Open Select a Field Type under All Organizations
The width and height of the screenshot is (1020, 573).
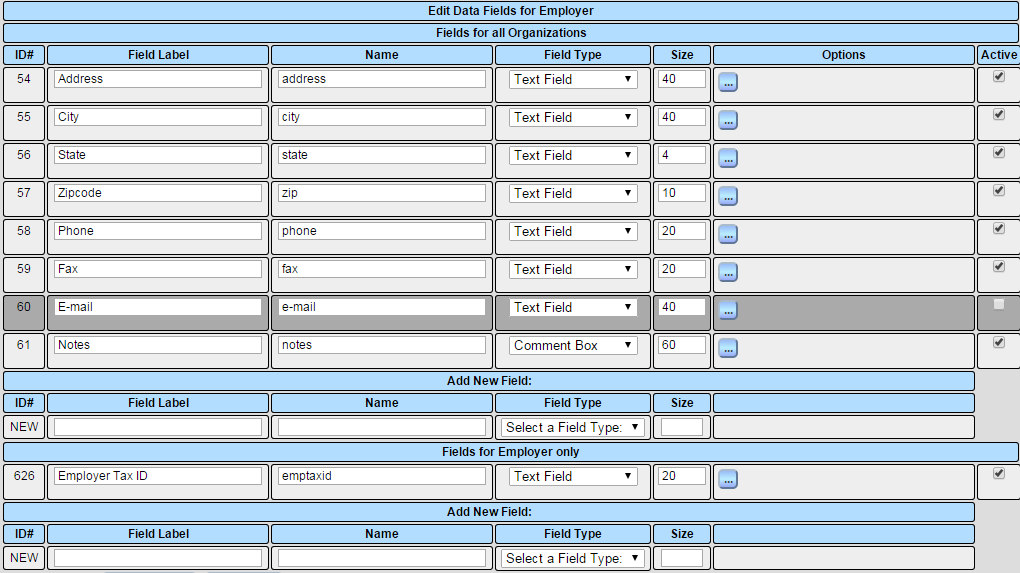(x=573, y=428)
